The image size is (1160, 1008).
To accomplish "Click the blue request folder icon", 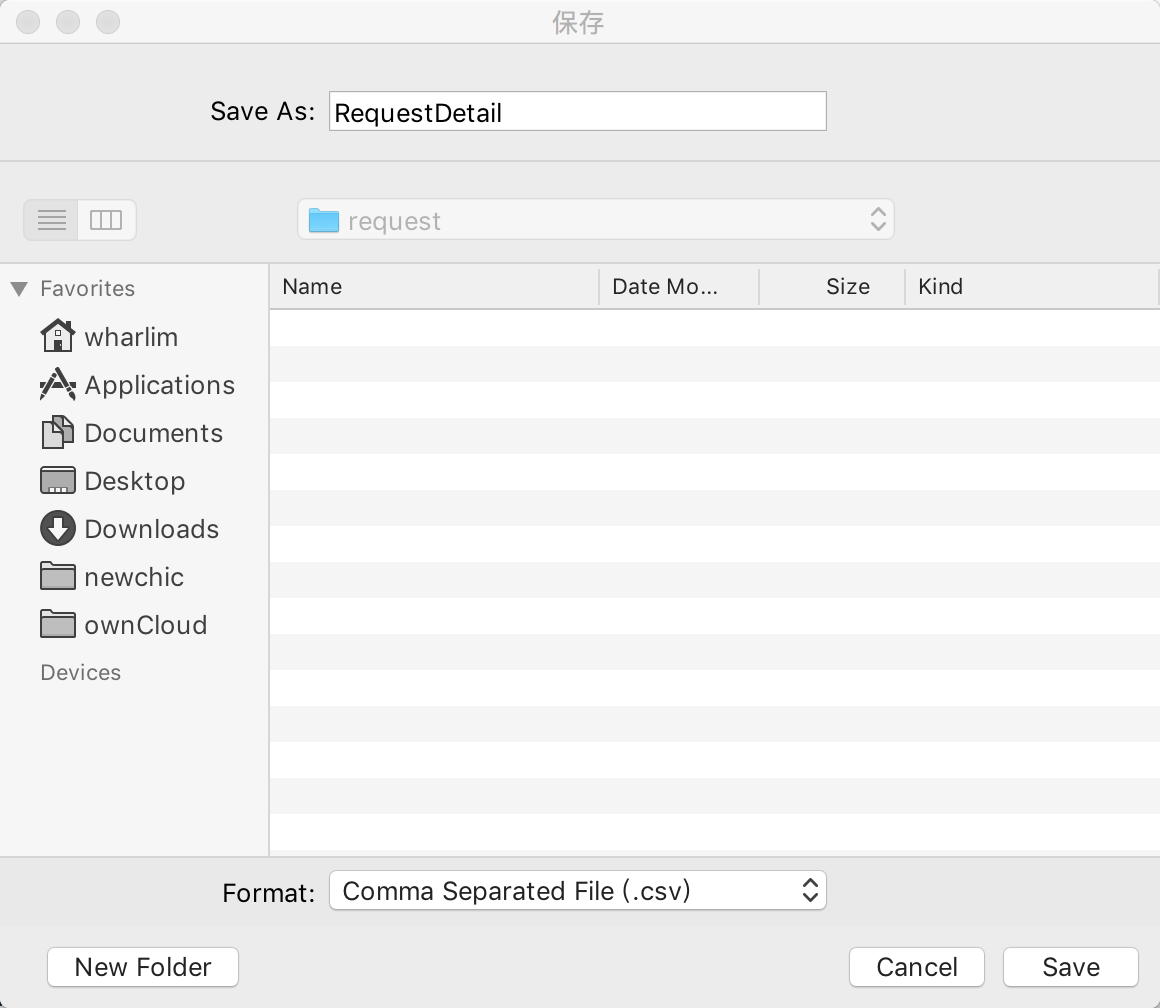I will point(323,220).
